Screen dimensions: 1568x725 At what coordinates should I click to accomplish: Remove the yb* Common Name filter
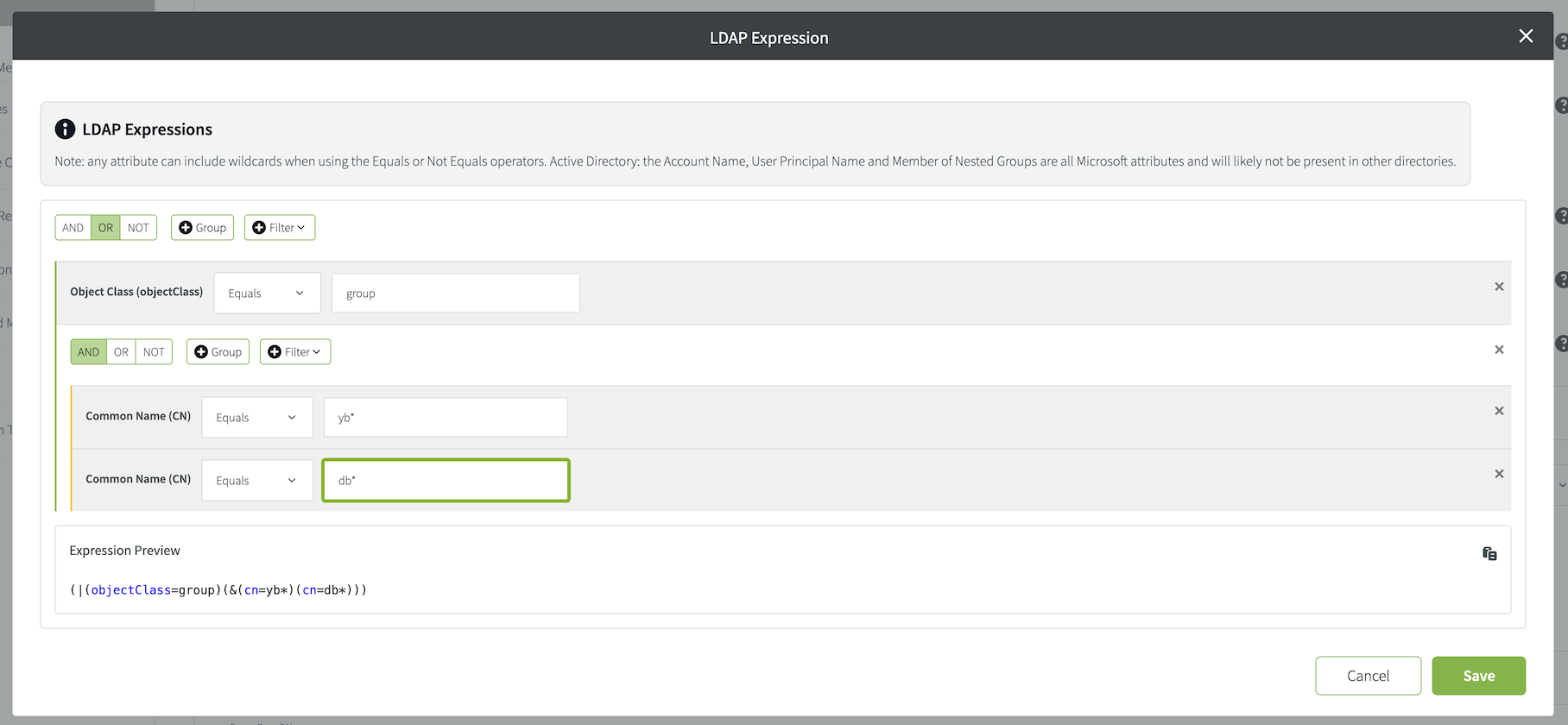[x=1499, y=411]
